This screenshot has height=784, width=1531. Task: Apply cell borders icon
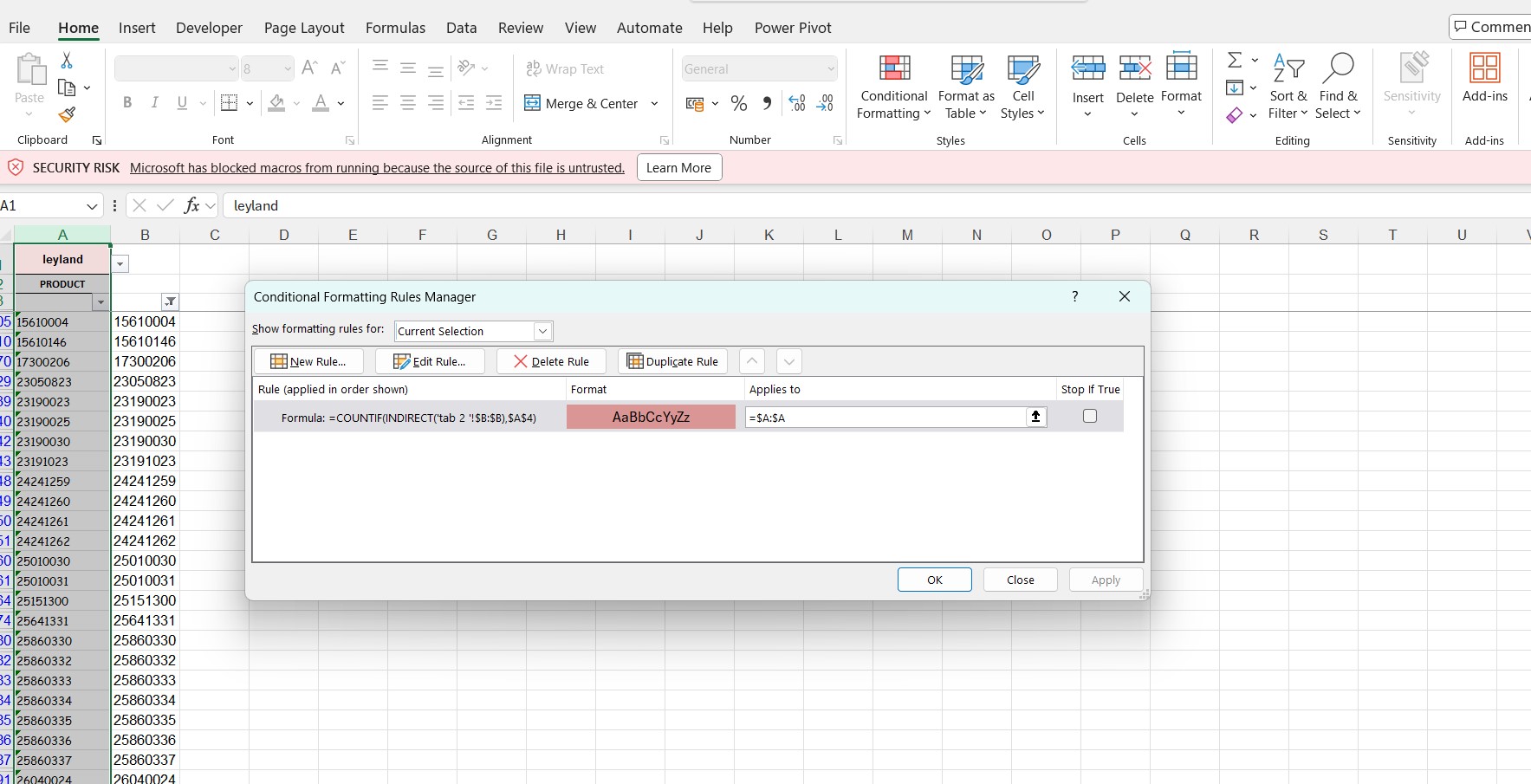(x=230, y=103)
